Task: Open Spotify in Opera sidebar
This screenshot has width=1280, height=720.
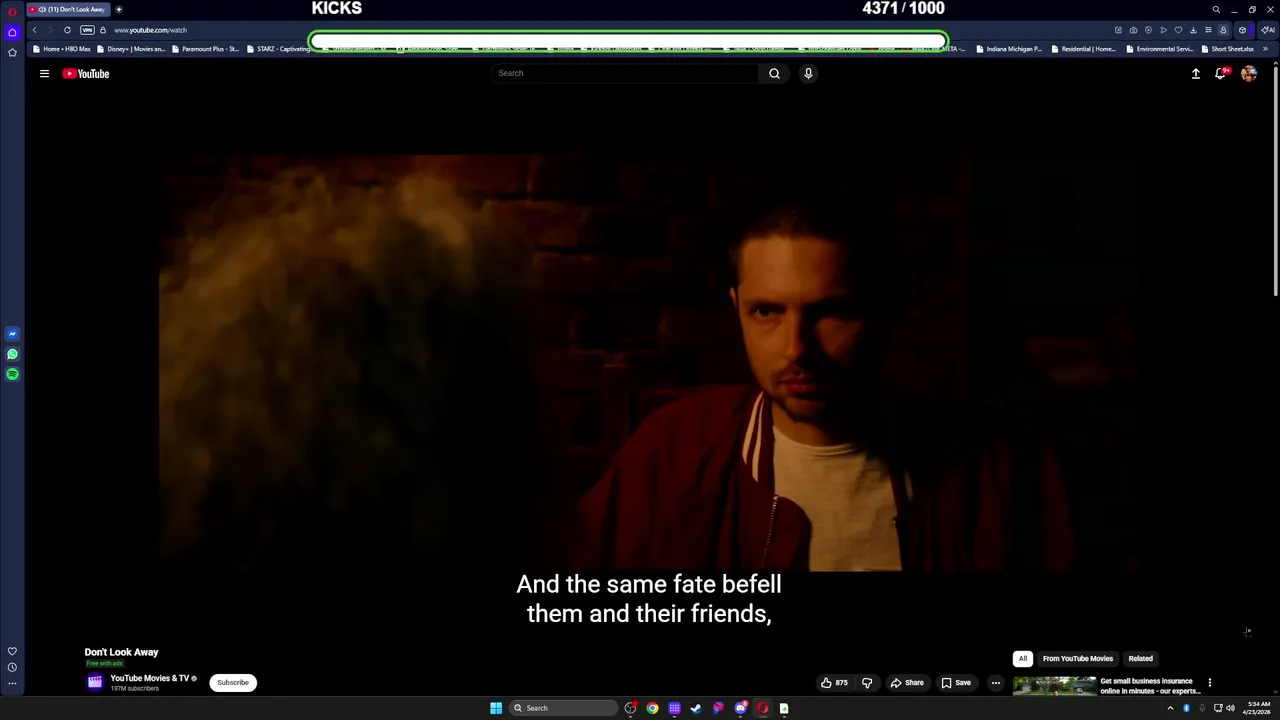Action: click(x=12, y=374)
